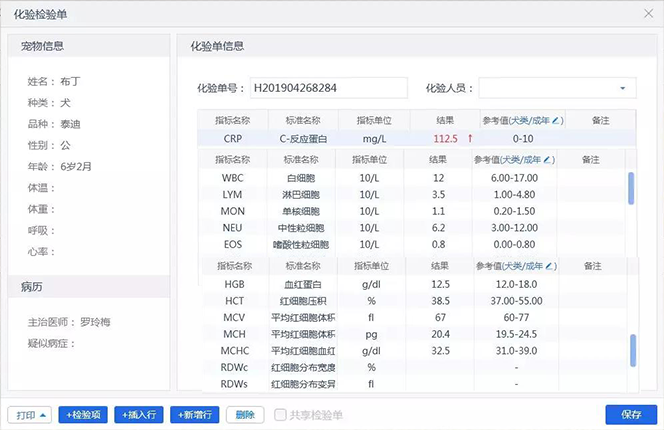Click the 化验单号 input field
Image resolution: width=664 pixels, height=430 pixels.
click(329, 88)
